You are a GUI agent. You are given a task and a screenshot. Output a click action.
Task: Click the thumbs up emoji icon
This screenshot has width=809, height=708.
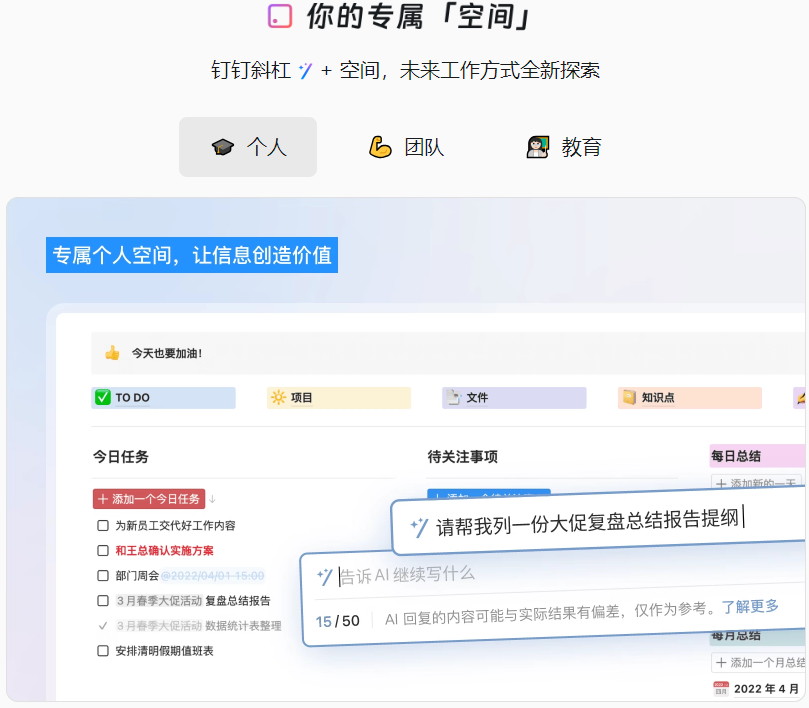click(x=112, y=353)
